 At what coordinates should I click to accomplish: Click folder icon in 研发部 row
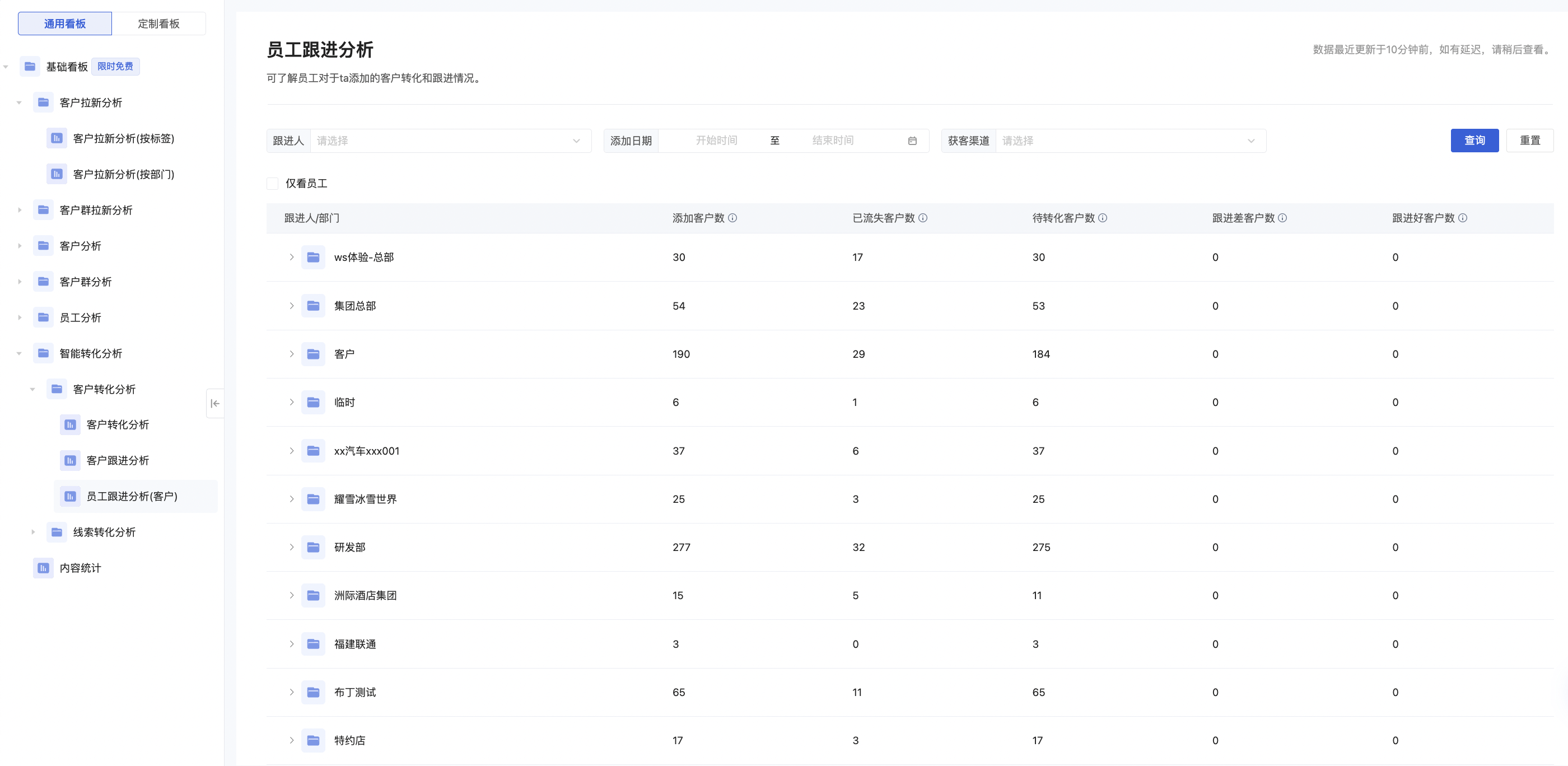(313, 547)
